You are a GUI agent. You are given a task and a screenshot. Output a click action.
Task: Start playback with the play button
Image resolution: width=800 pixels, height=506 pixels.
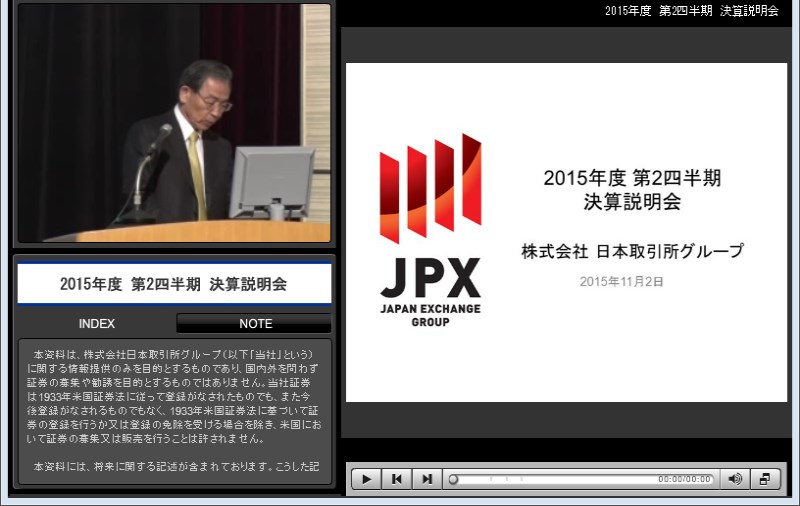coord(366,479)
